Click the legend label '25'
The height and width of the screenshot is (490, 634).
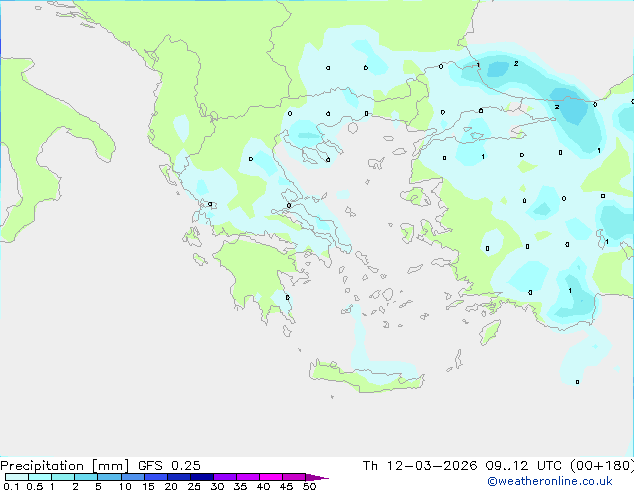click(x=194, y=486)
